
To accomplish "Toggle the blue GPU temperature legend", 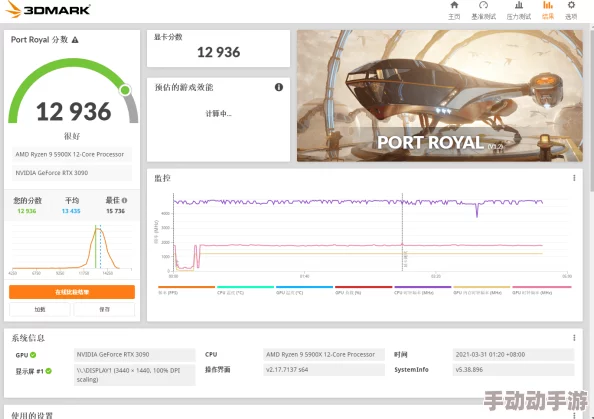I will [x=305, y=290].
